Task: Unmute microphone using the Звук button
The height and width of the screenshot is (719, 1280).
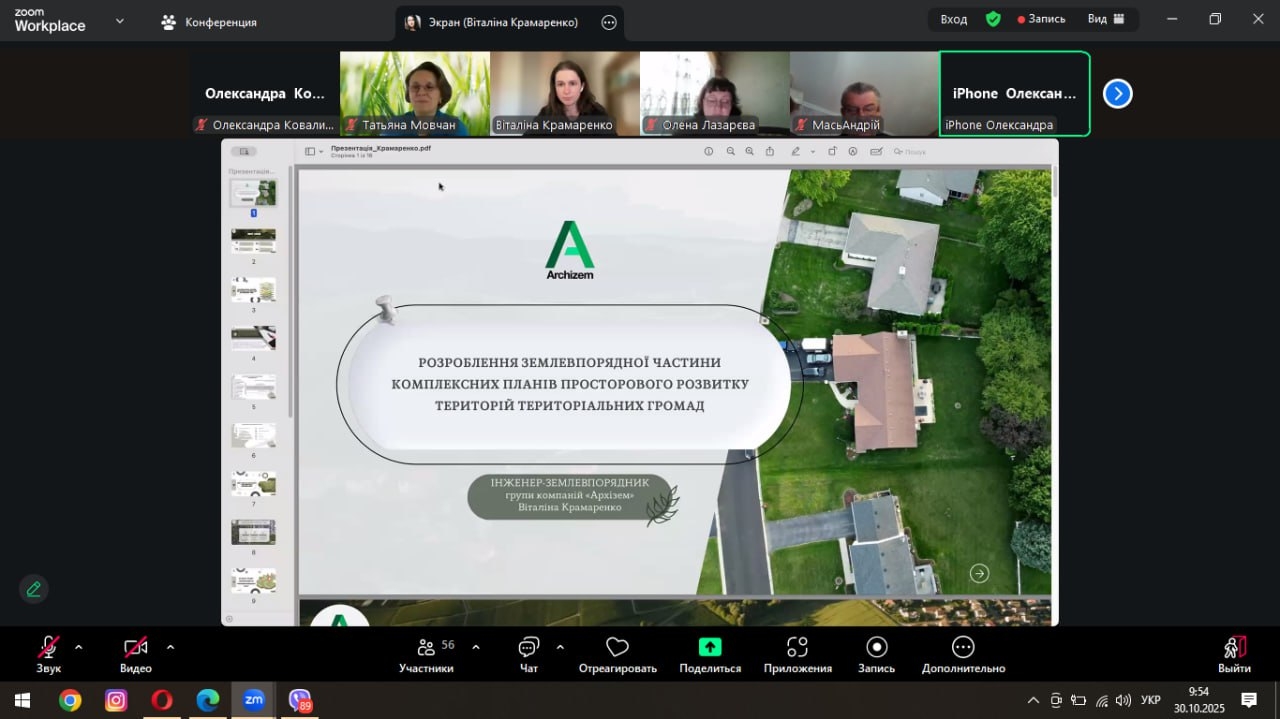Action: [x=48, y=648]
